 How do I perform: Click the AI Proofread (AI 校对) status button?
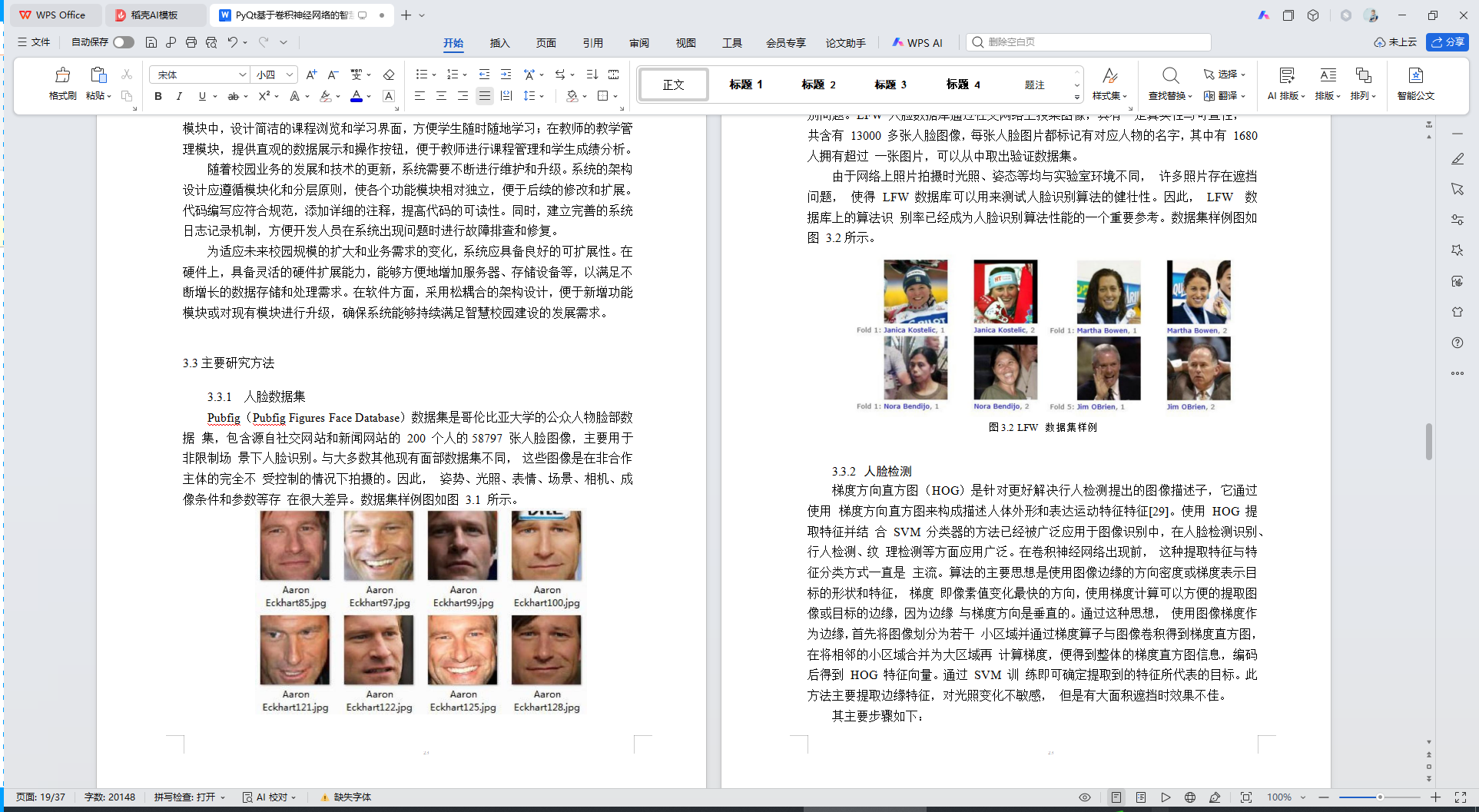pyautogui.click(x=270, y=797)
